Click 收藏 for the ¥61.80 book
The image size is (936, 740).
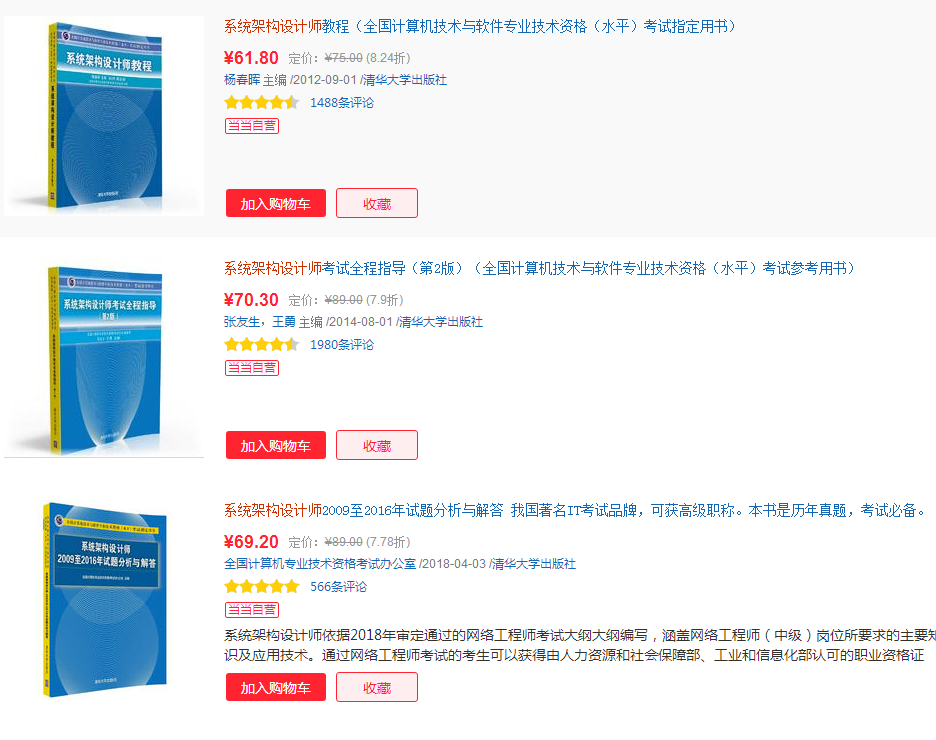[x=377, y=204]
